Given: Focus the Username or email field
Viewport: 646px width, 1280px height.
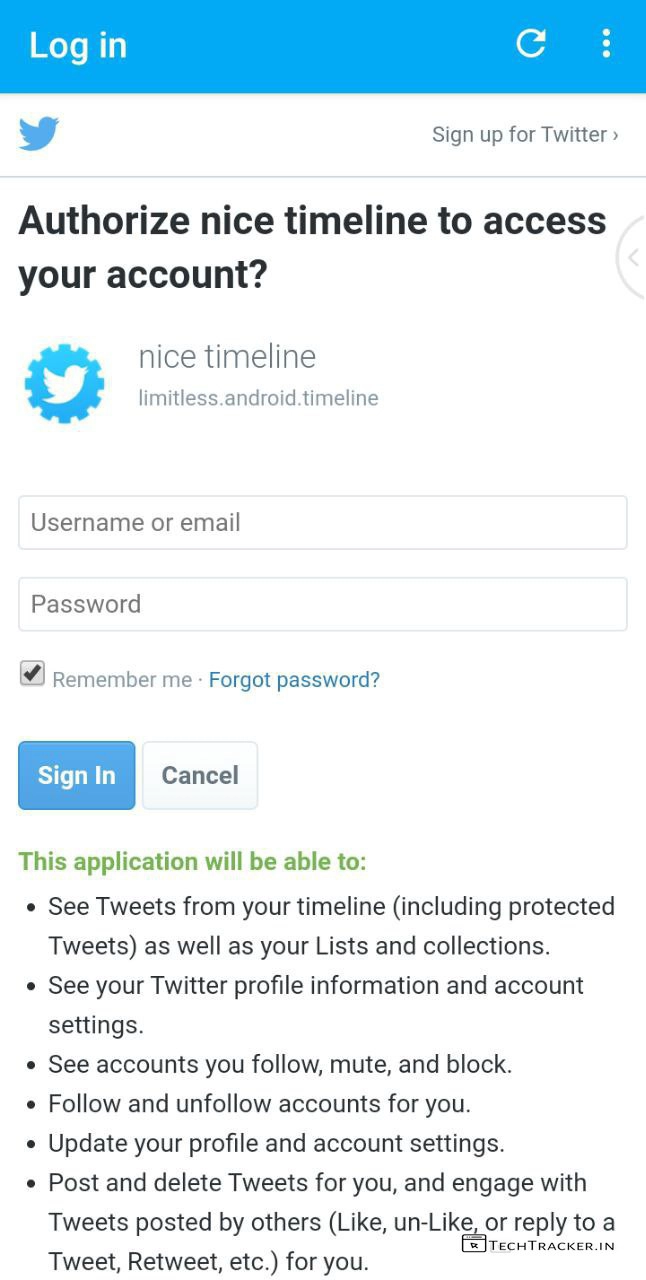Looking at the screenshot, I should [x=322, y=522].
